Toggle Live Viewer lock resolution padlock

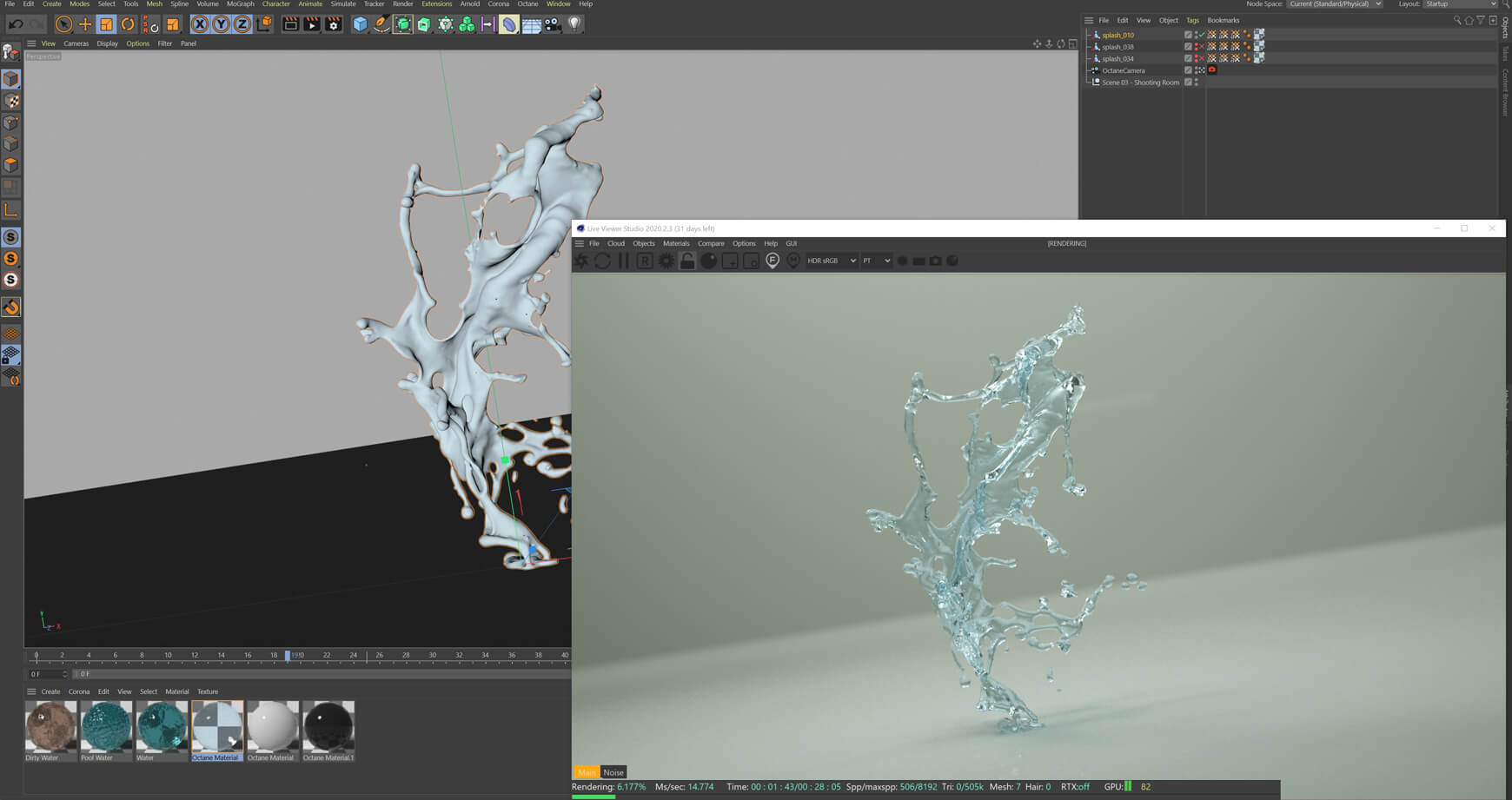click(x=687, y=261)
